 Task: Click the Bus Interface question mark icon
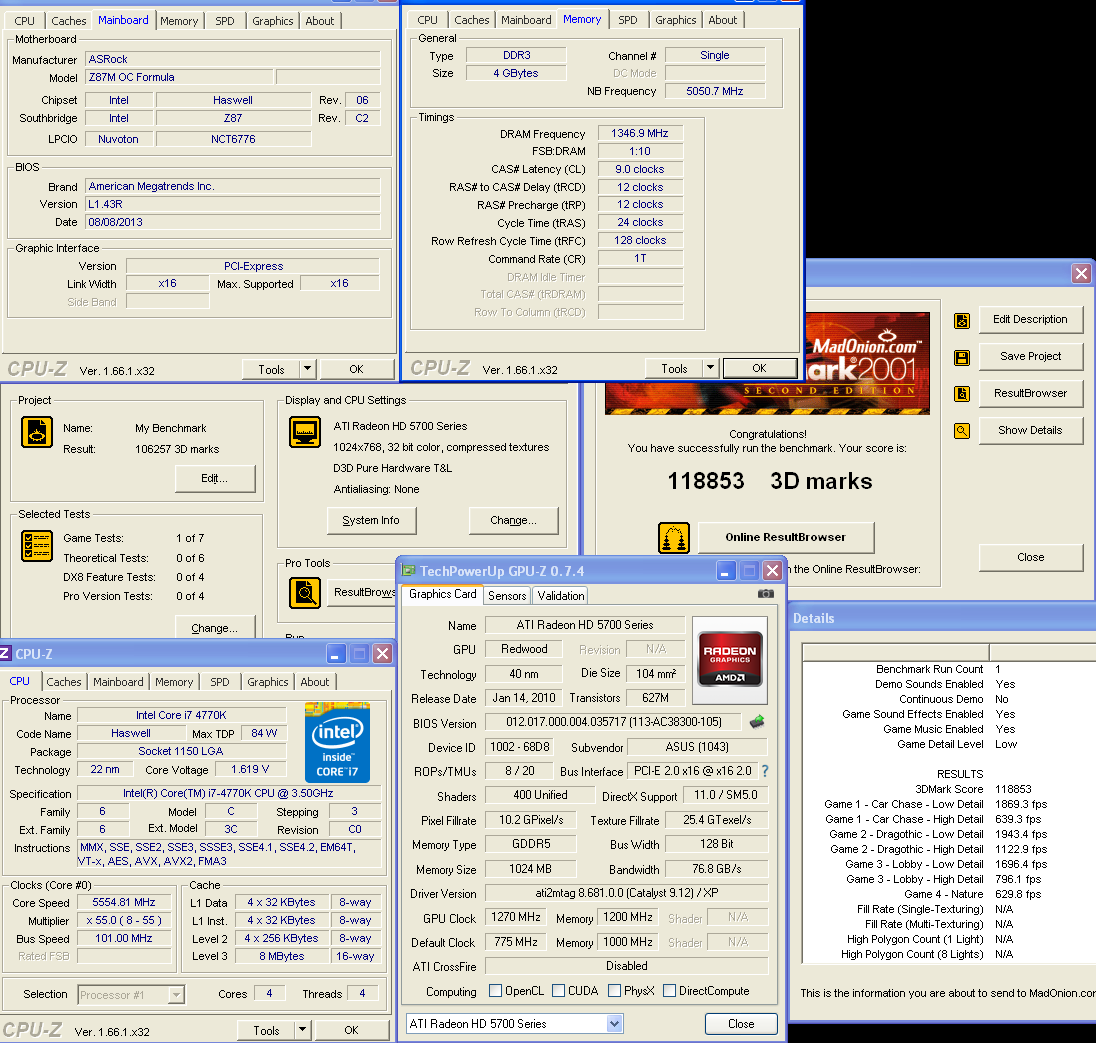click(765, 770)
